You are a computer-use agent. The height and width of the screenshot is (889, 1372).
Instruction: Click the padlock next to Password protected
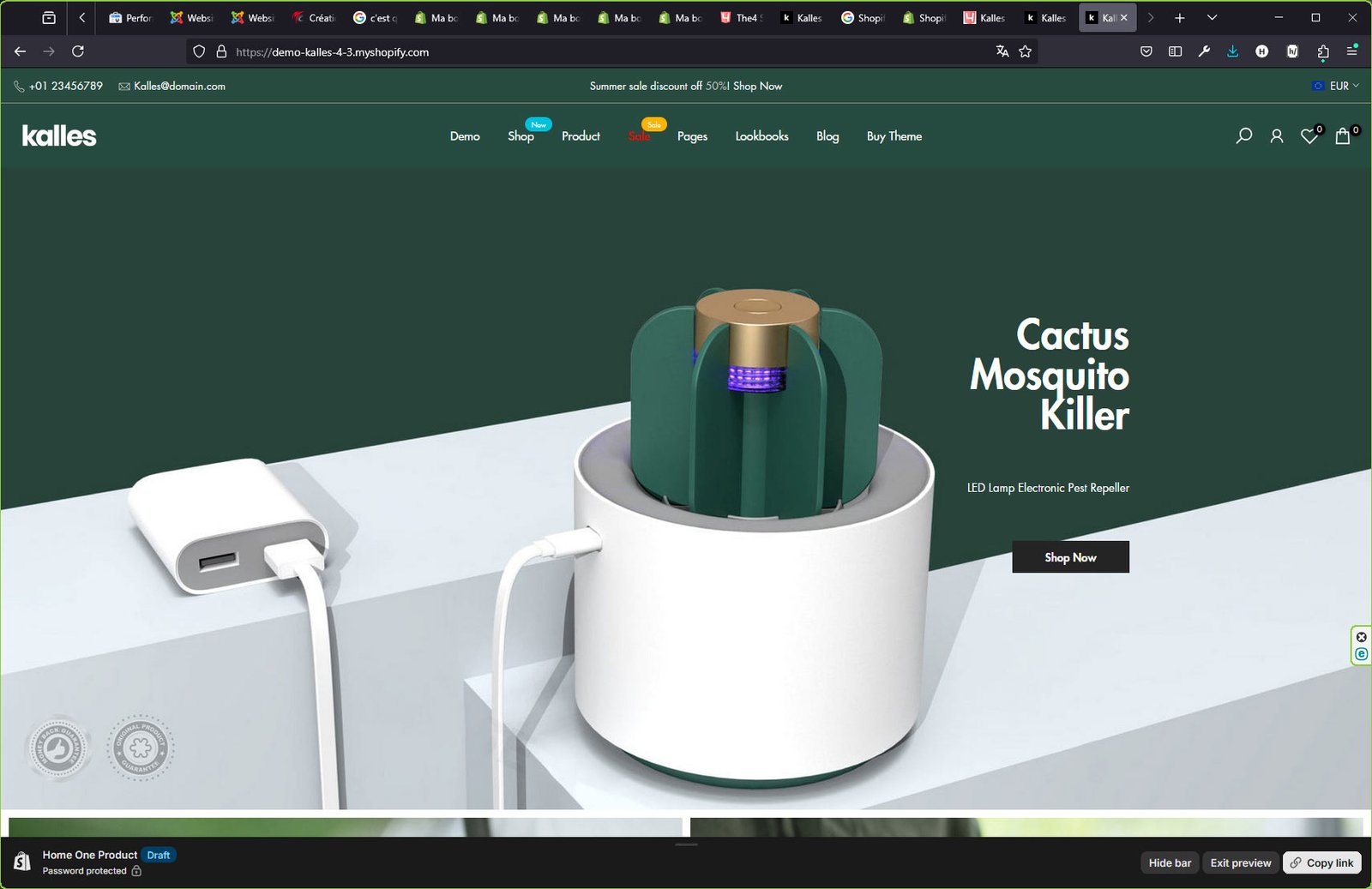(x=137, y=870)
